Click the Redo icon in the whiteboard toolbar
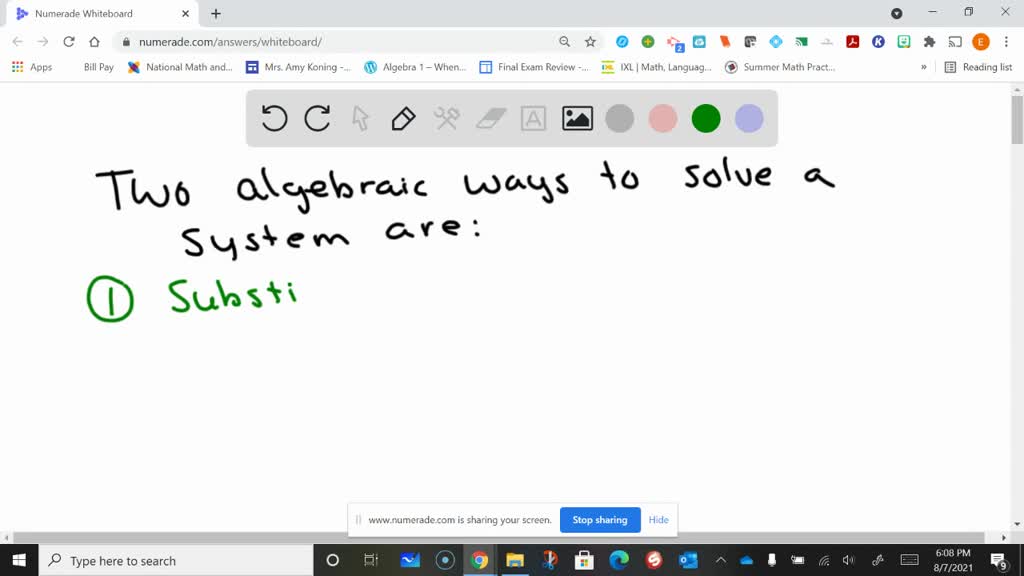 [x=317, y=118]
